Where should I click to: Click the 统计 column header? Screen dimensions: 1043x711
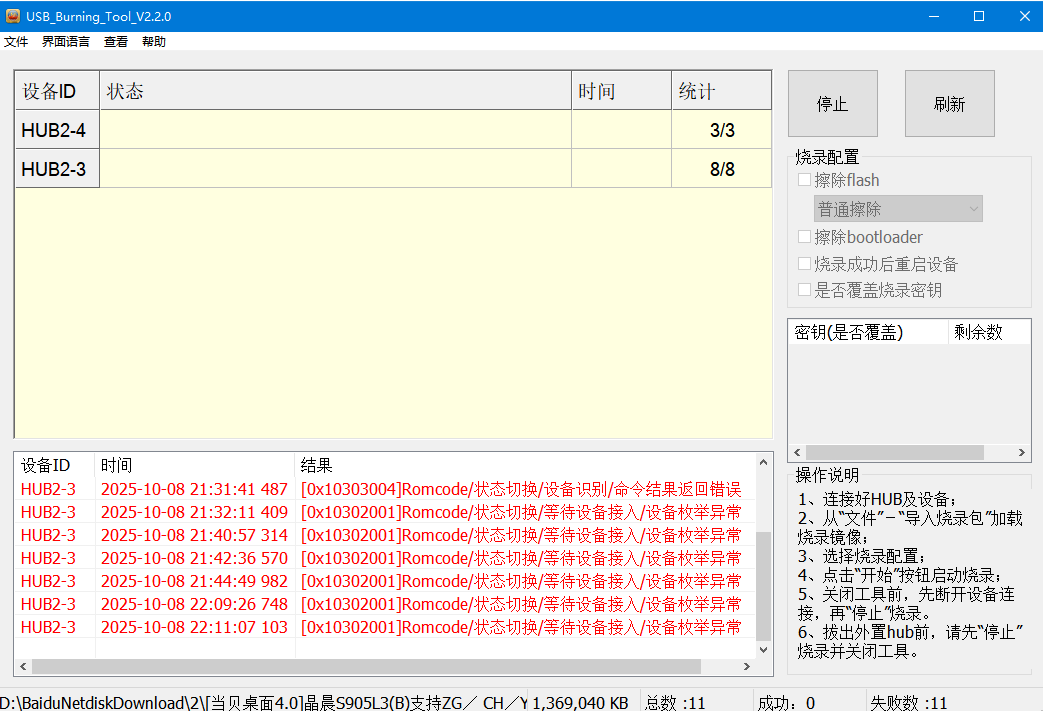click(x=720, y=91)
